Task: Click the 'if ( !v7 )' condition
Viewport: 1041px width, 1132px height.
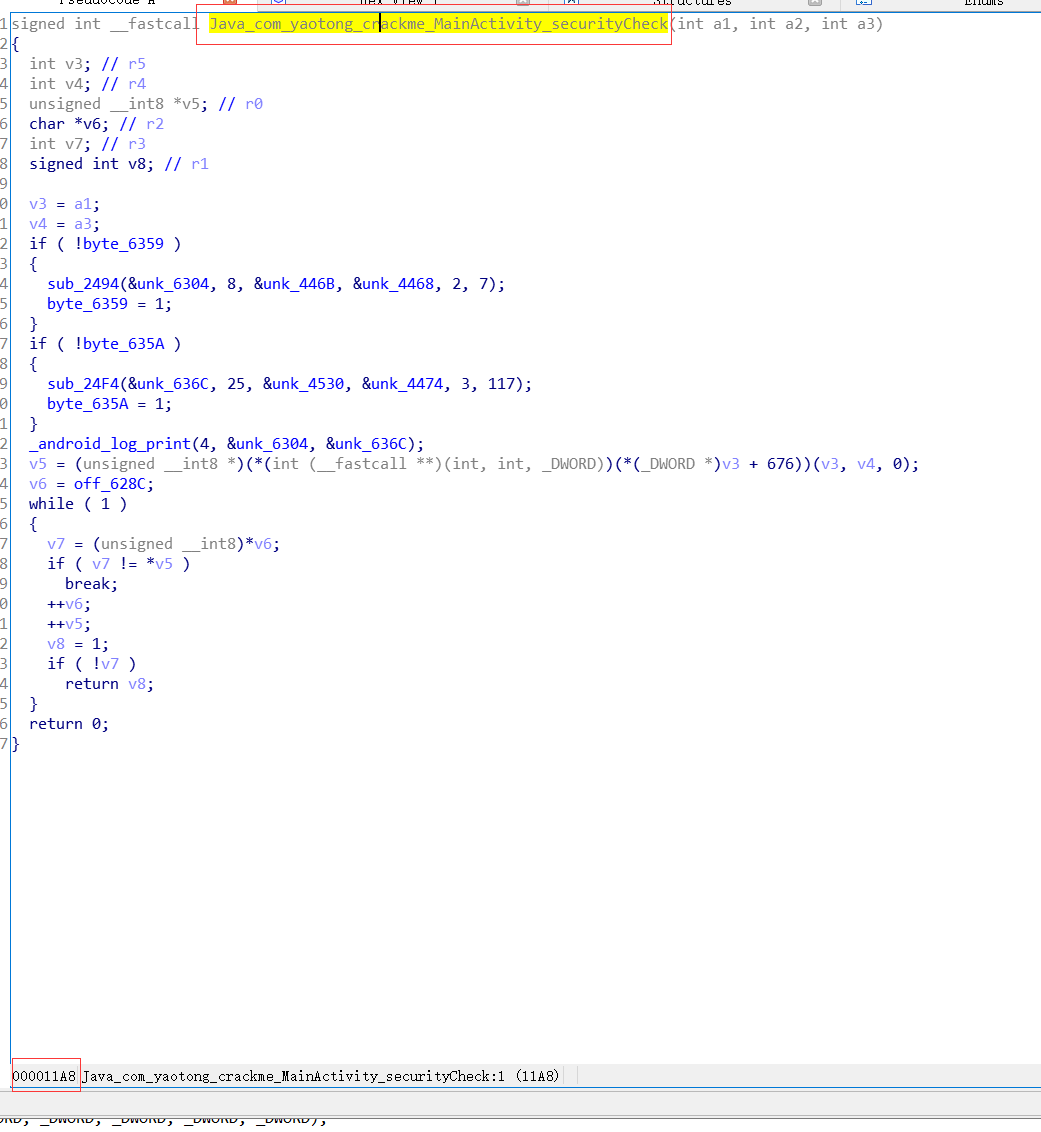Action: [x=91, y=664]
